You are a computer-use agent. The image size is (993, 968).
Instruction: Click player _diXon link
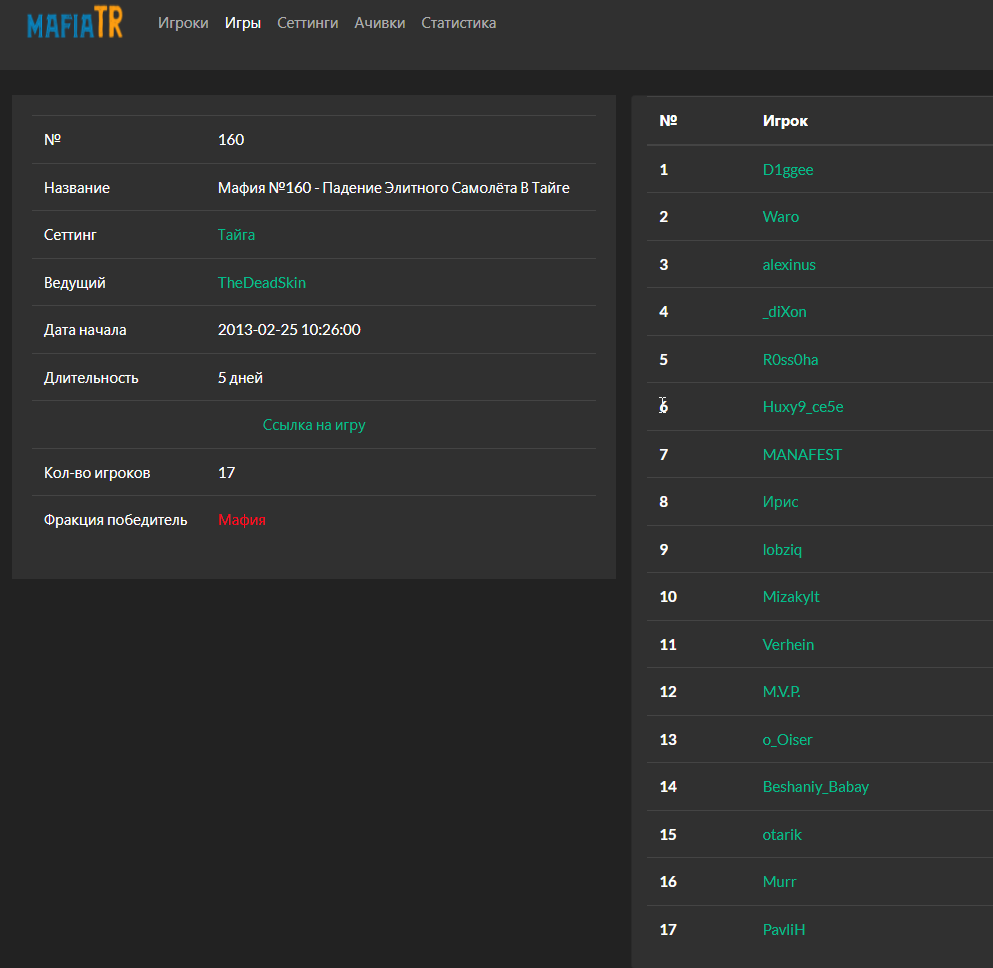[784, 312]
